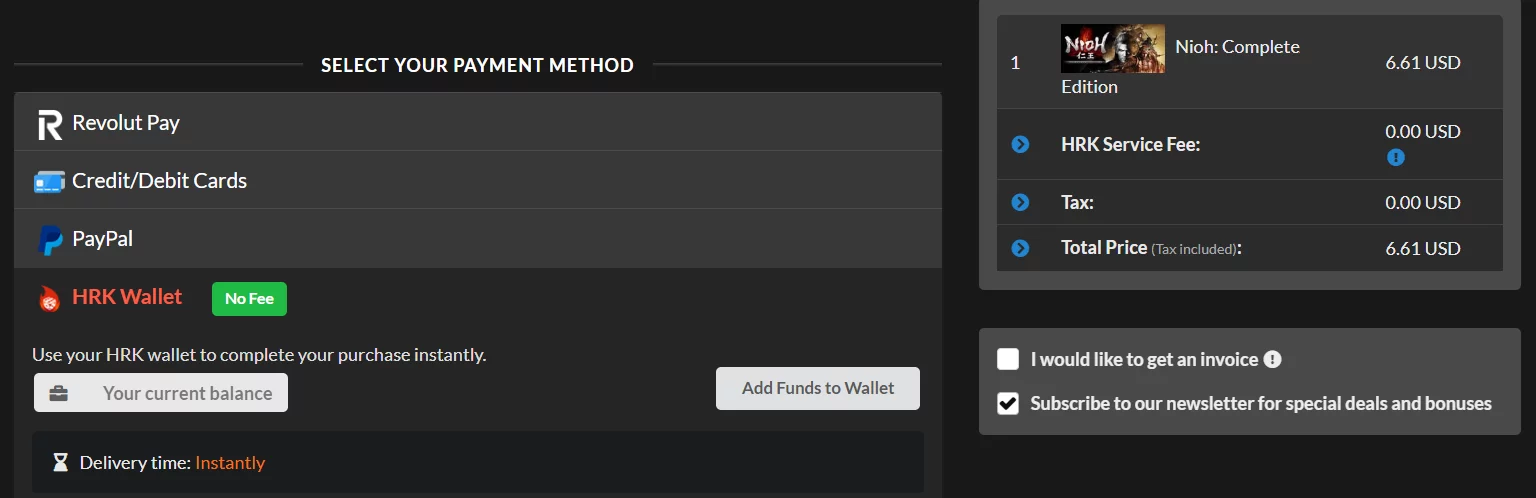Click the Revolut Pay logo icon
Viewport: 1536px width, 498px height.
50,125
